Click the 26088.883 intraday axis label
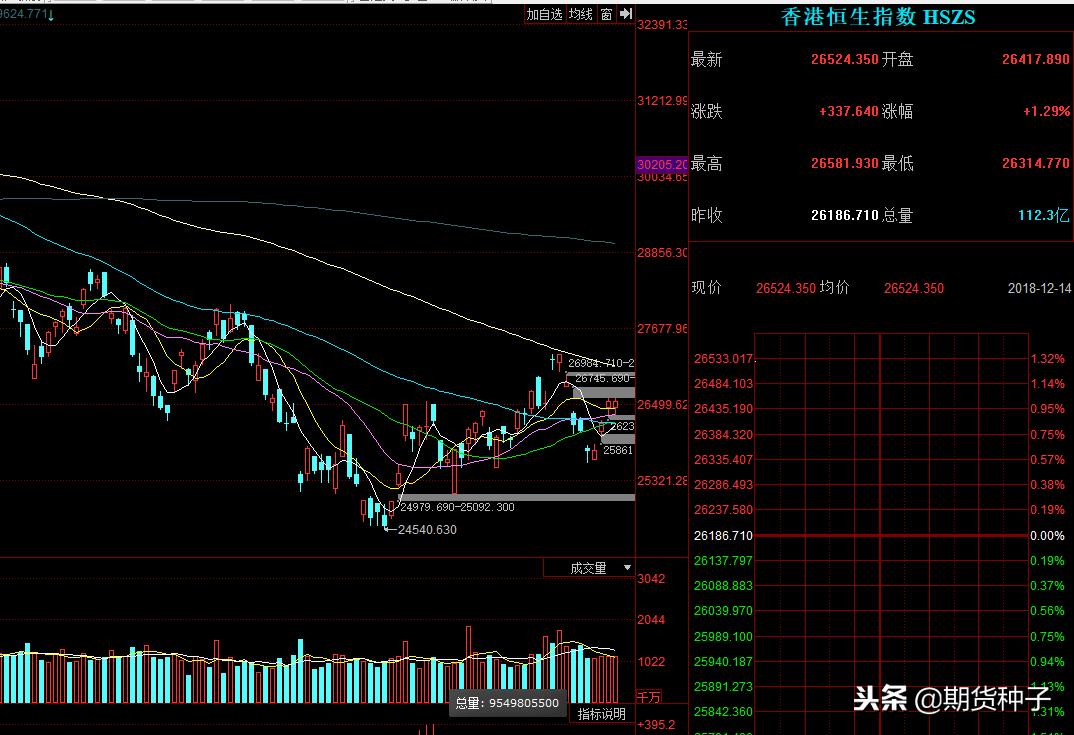 (x=723, y=586)
